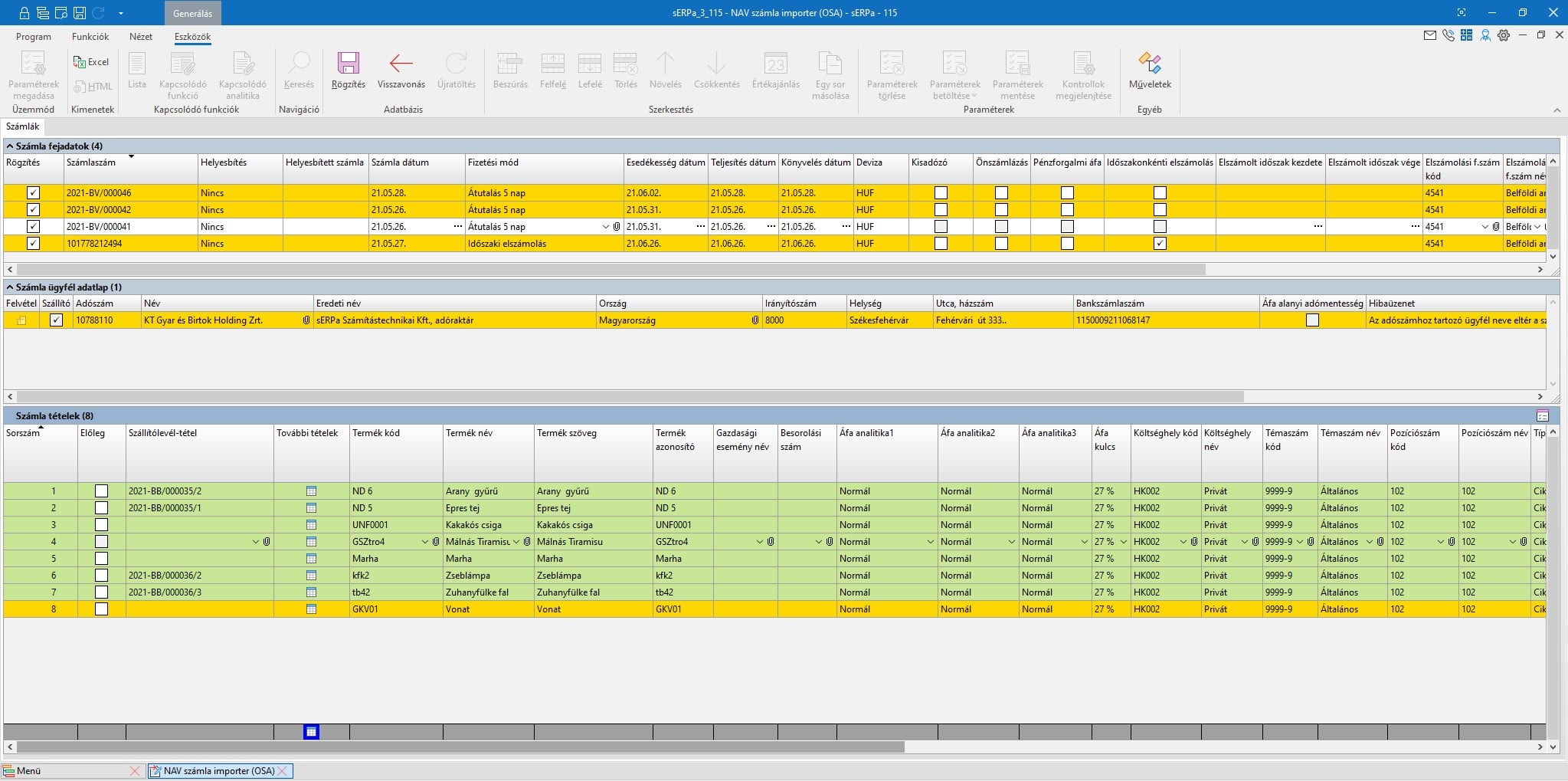Expand Termék kód dropdown for GSZtro4

tap(425, 542)
